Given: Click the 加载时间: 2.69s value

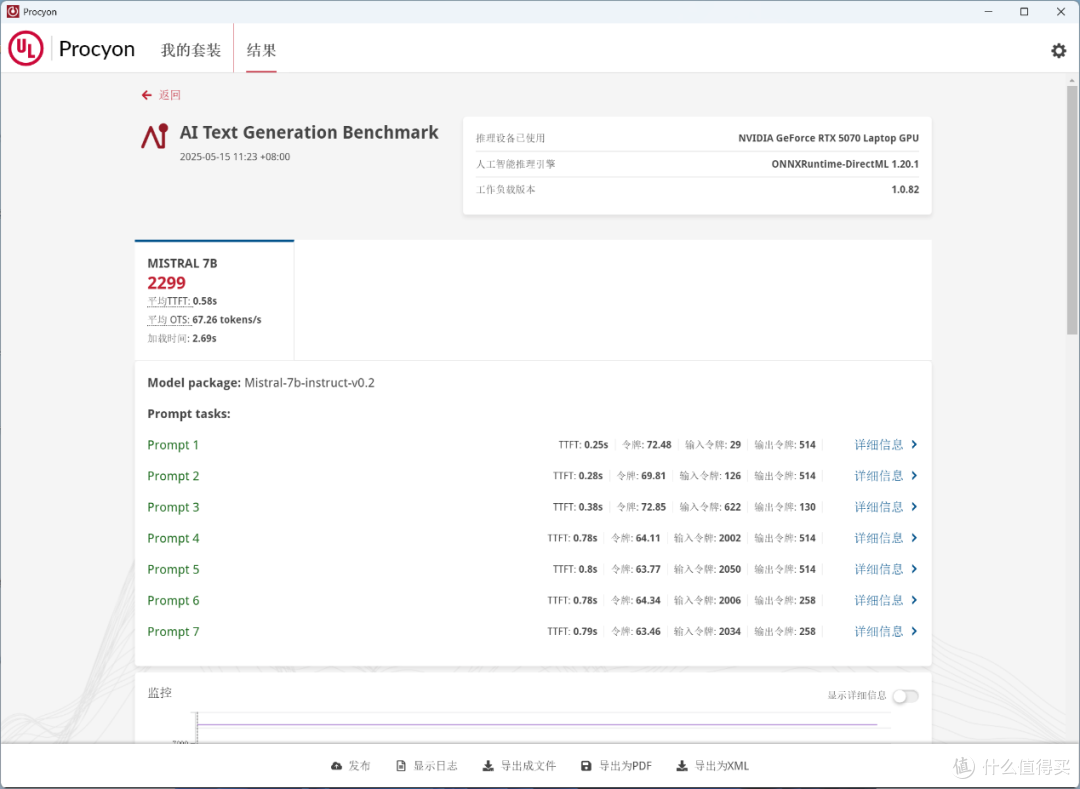Looking at the screenshot, I should [x=182, y=338].
